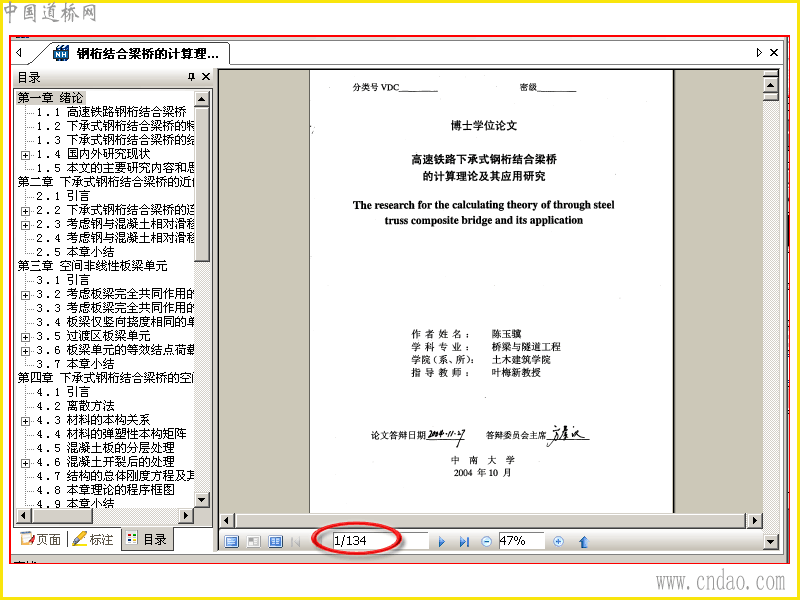Close the 目录 side panel
Viewport: 800px width, 600px height.
pos(206,77)
